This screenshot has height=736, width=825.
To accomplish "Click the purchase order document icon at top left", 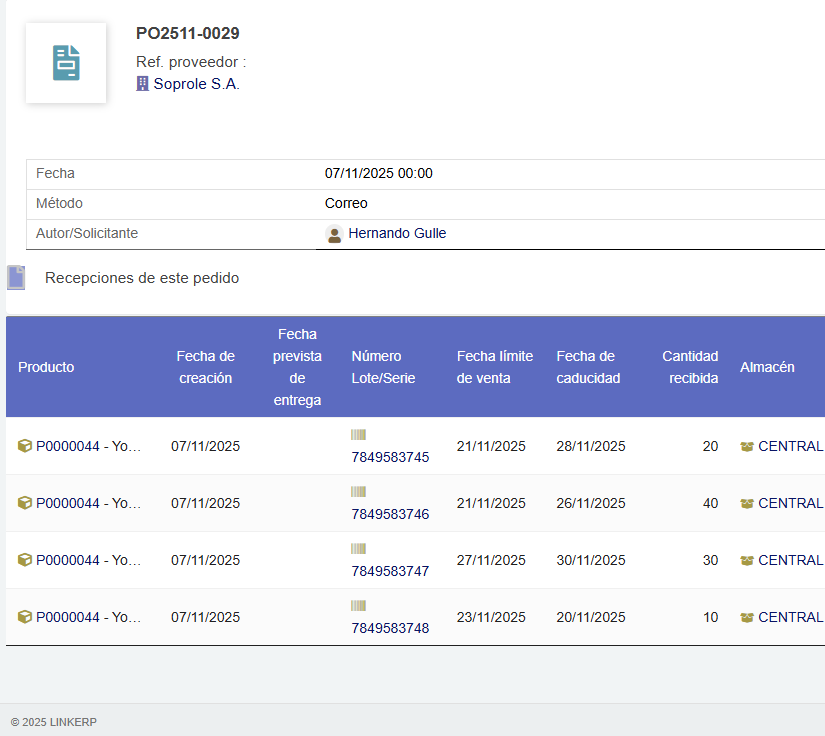I will pos(65,62).
